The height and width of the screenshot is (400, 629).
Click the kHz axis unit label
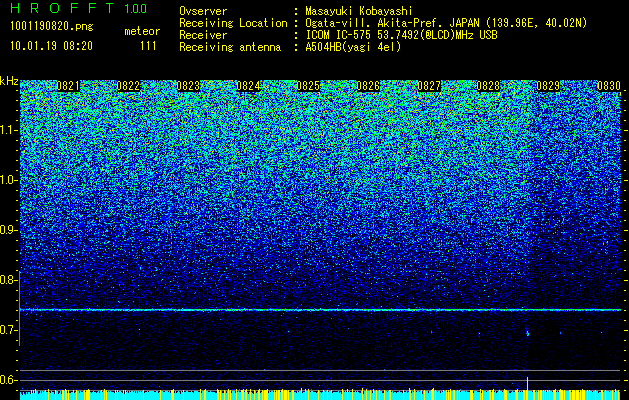coord(9,81)
